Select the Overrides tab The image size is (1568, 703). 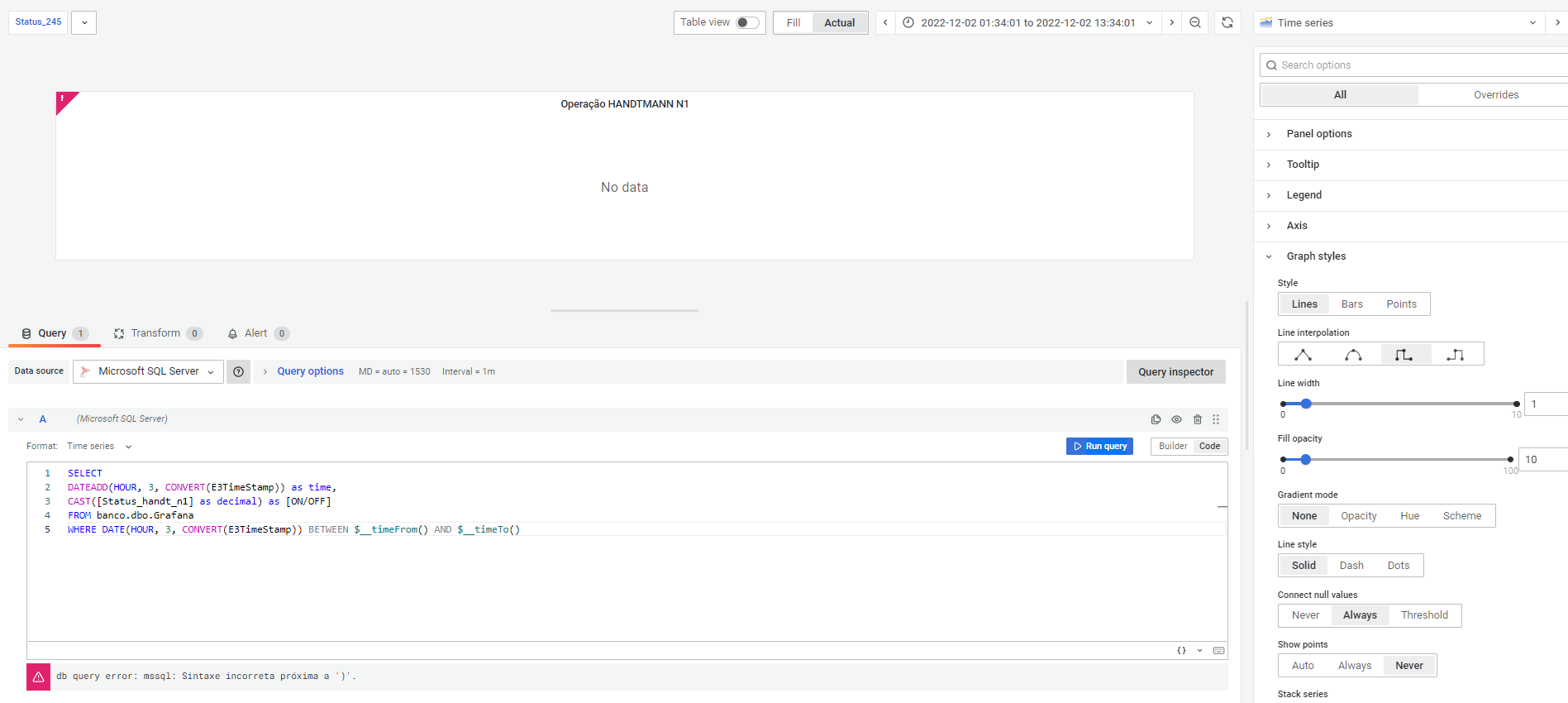1496,95
